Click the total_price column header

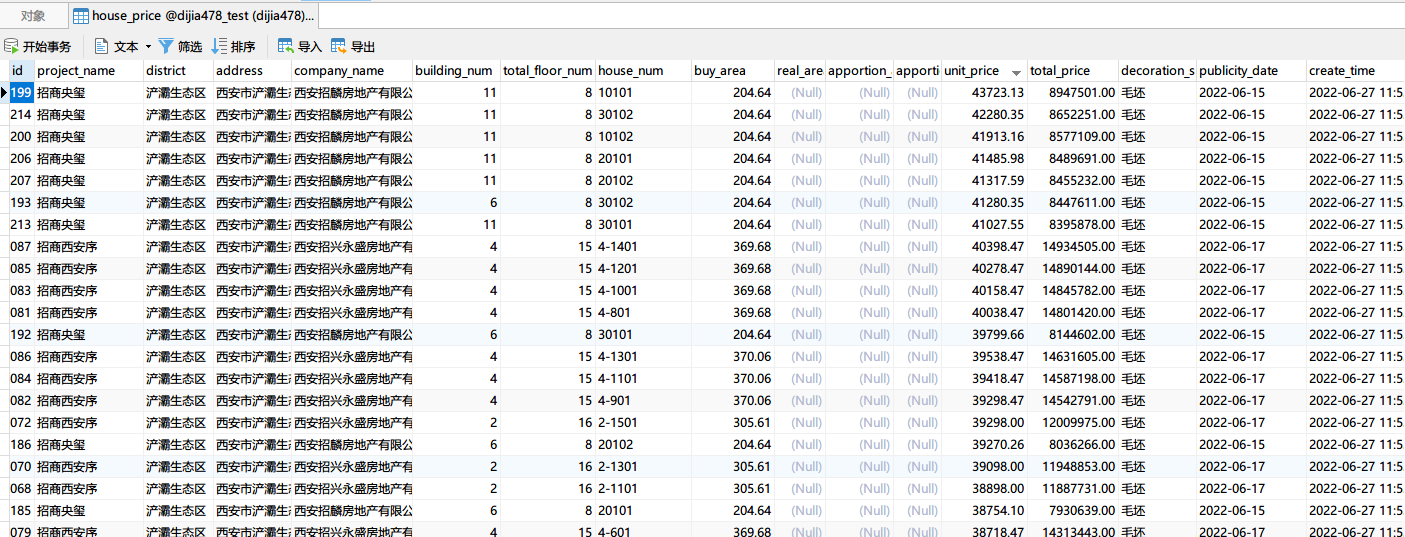1059,71
